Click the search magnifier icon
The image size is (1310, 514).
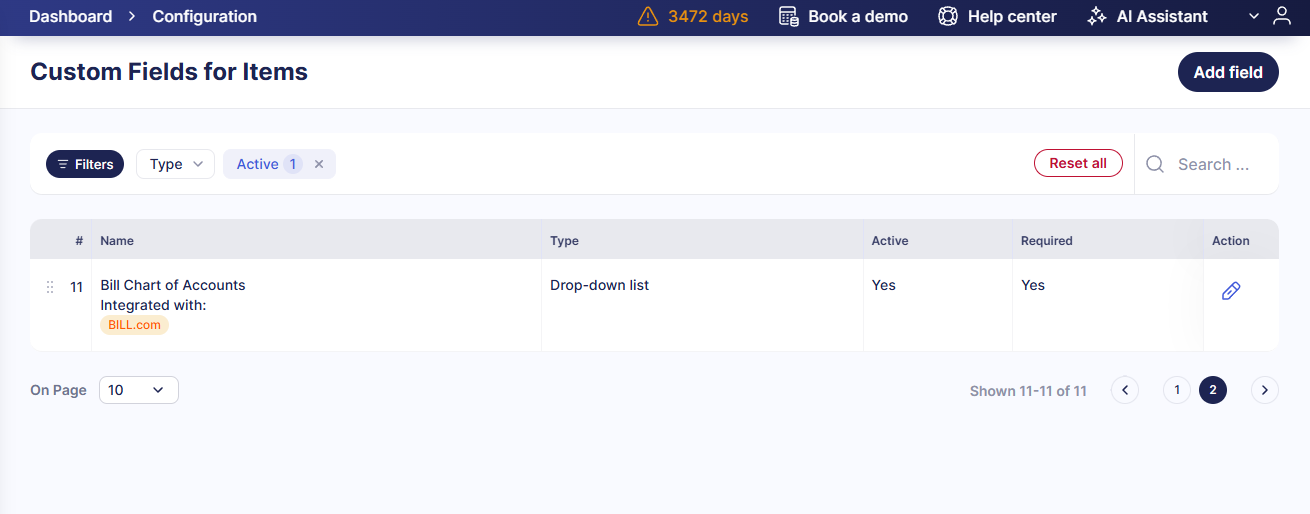click(1155, 164)
